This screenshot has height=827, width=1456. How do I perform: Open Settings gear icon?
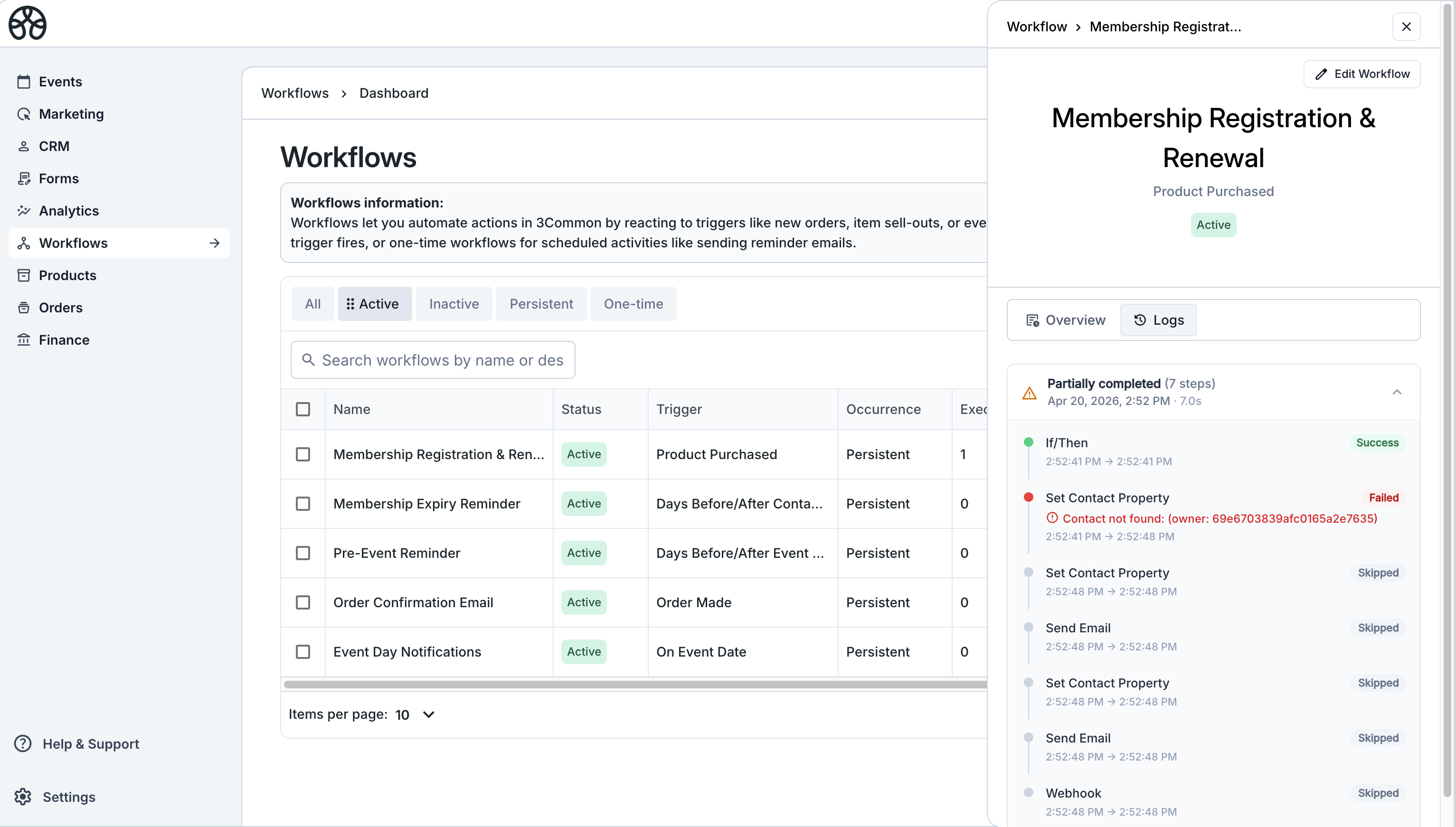23,797
